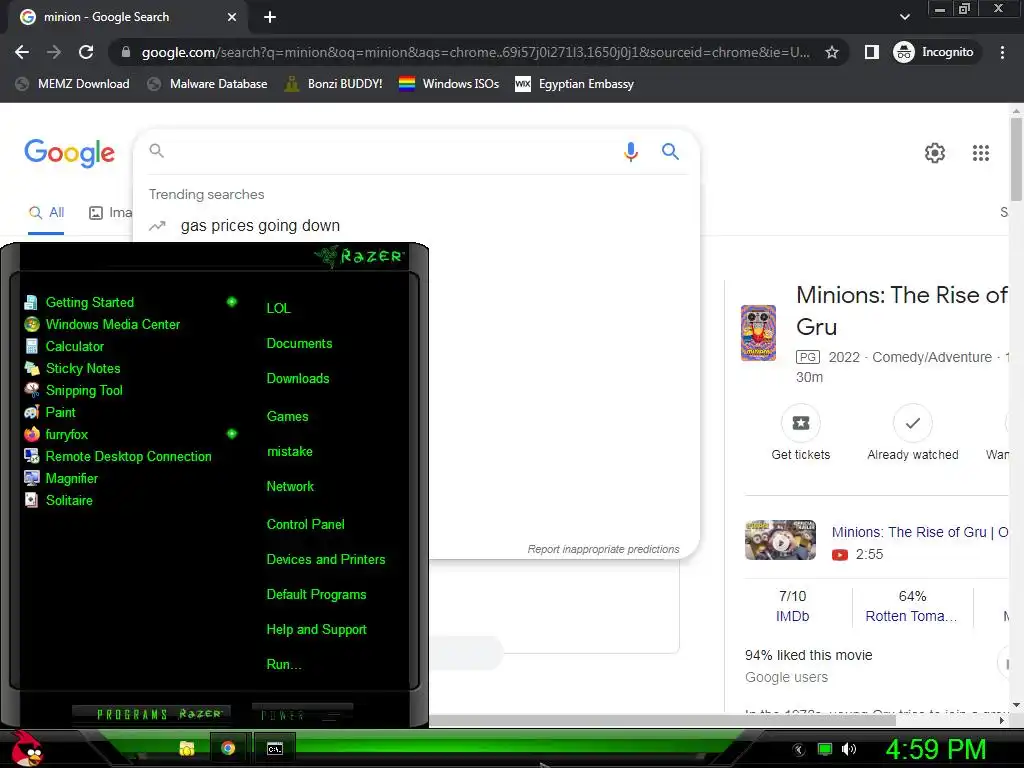Start voice search with microphone icon
This screenshot has width=1024, height=768.
[x=630, y=152]
